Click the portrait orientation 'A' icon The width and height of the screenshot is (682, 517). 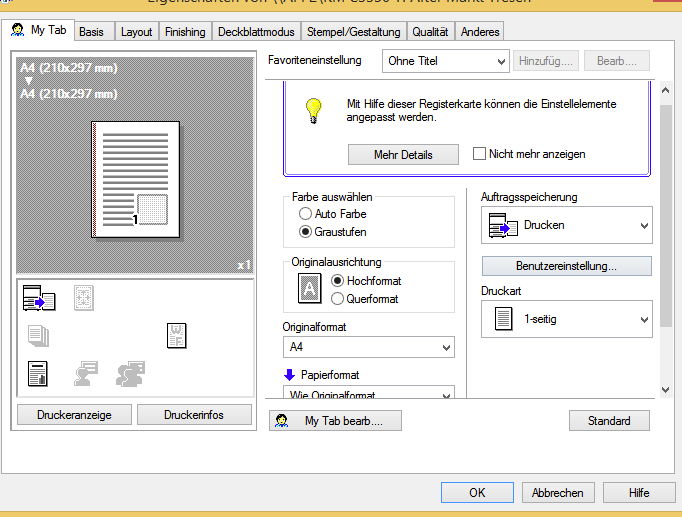click(310, 288)
